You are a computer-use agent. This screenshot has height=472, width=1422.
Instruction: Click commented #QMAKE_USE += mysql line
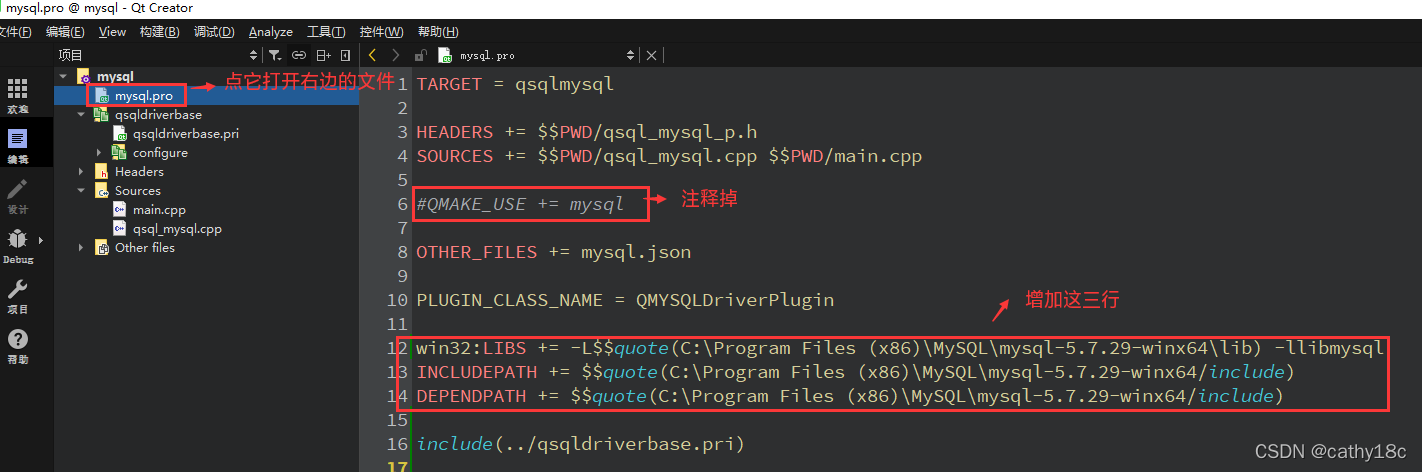point(520,204)
